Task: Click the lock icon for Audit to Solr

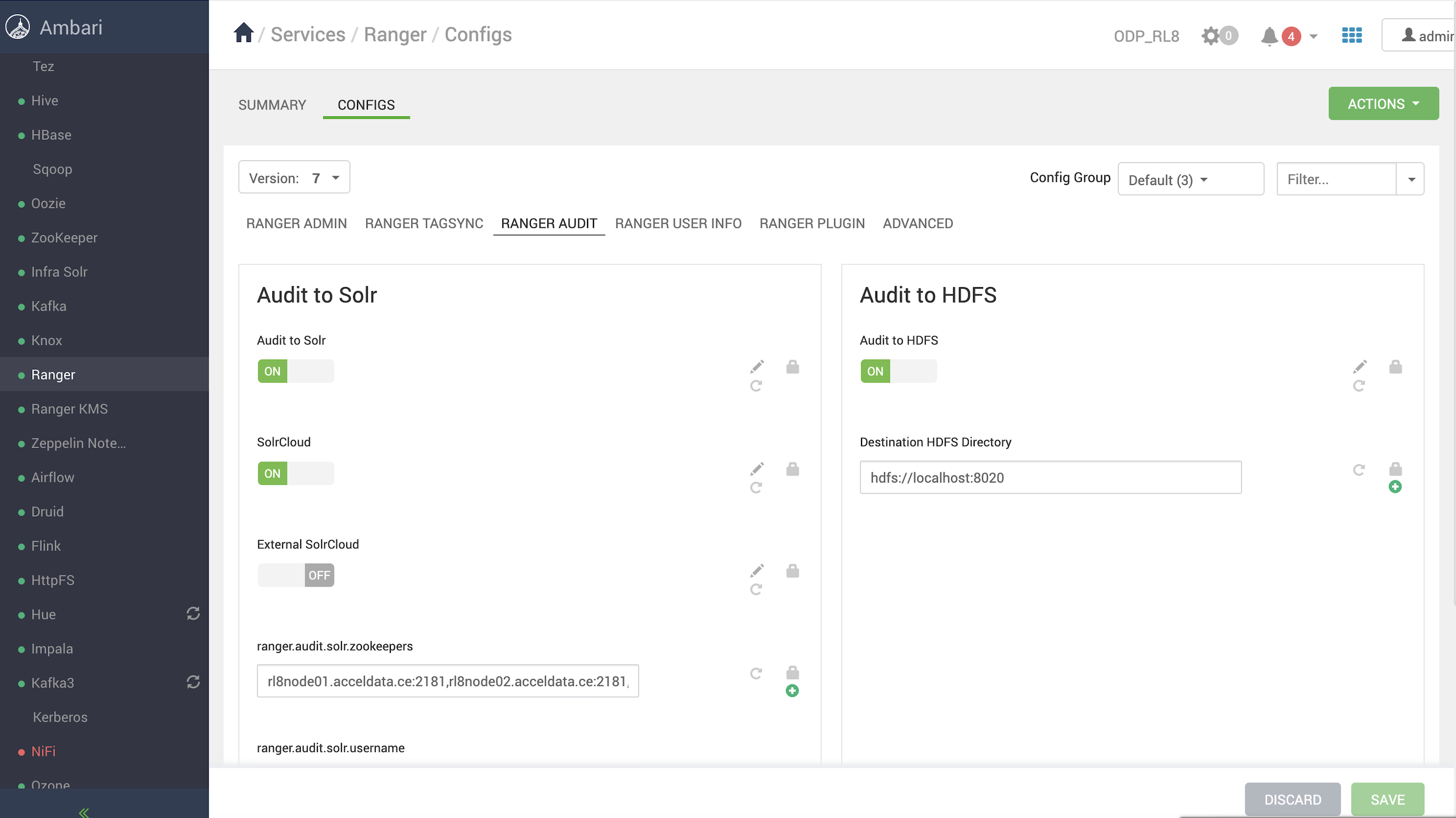Action: point(792,366)
